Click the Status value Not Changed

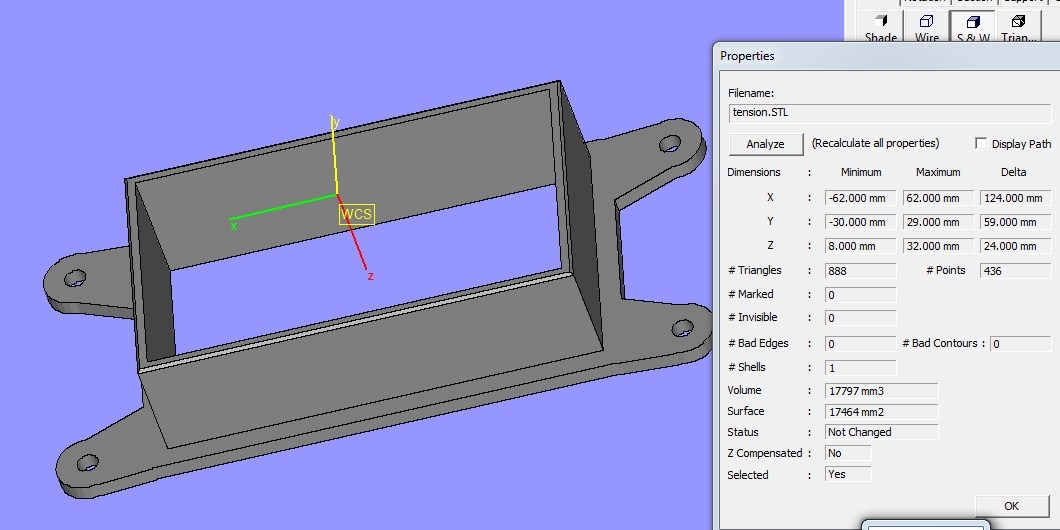pos(882,432)
